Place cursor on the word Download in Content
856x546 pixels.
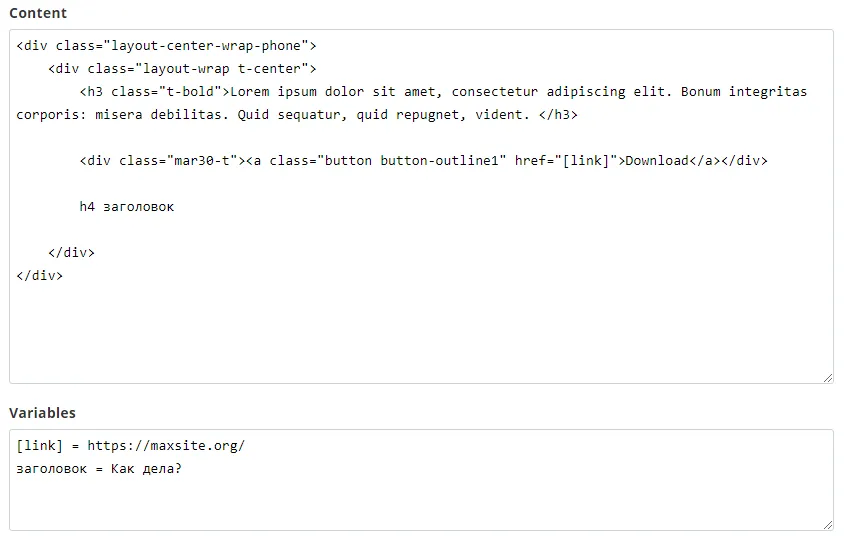point(657,160)
